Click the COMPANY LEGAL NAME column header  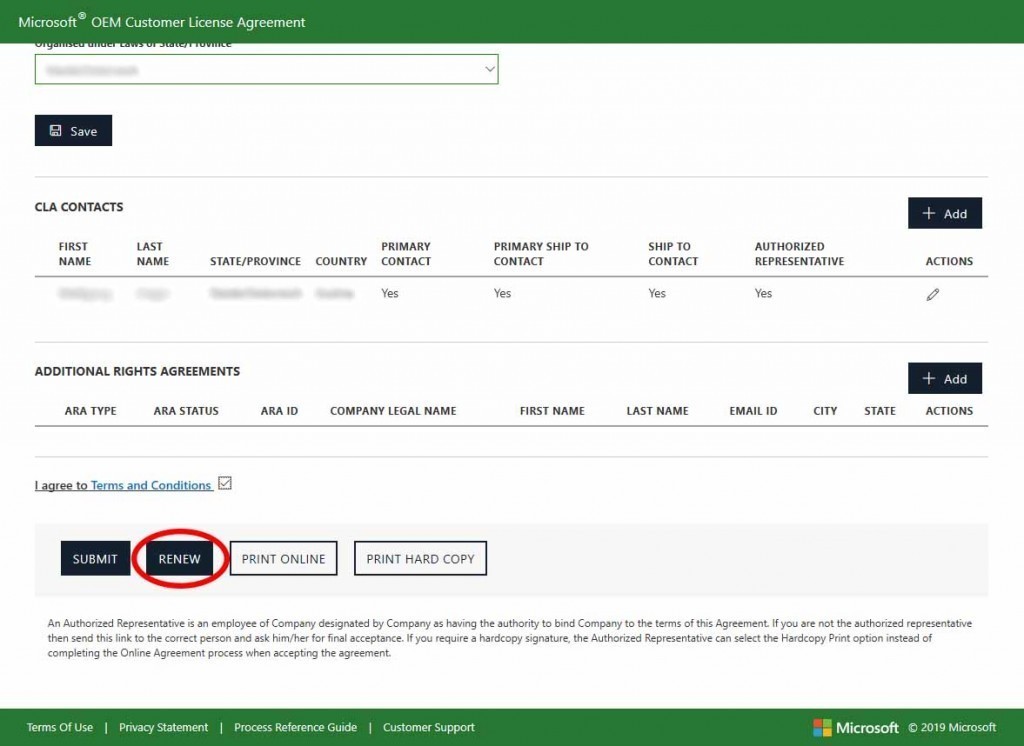[x=393, y=411]
